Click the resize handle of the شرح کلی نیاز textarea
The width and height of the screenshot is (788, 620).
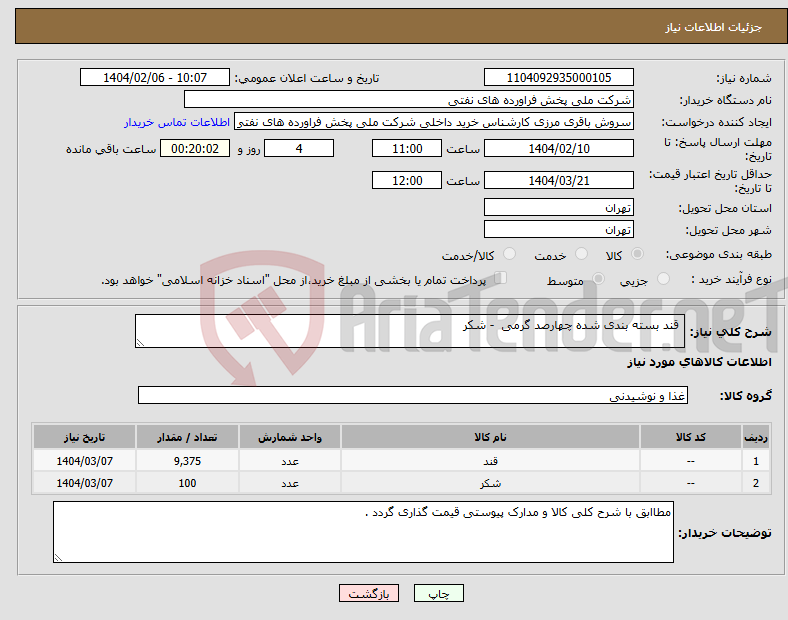(x=140, y=343)
